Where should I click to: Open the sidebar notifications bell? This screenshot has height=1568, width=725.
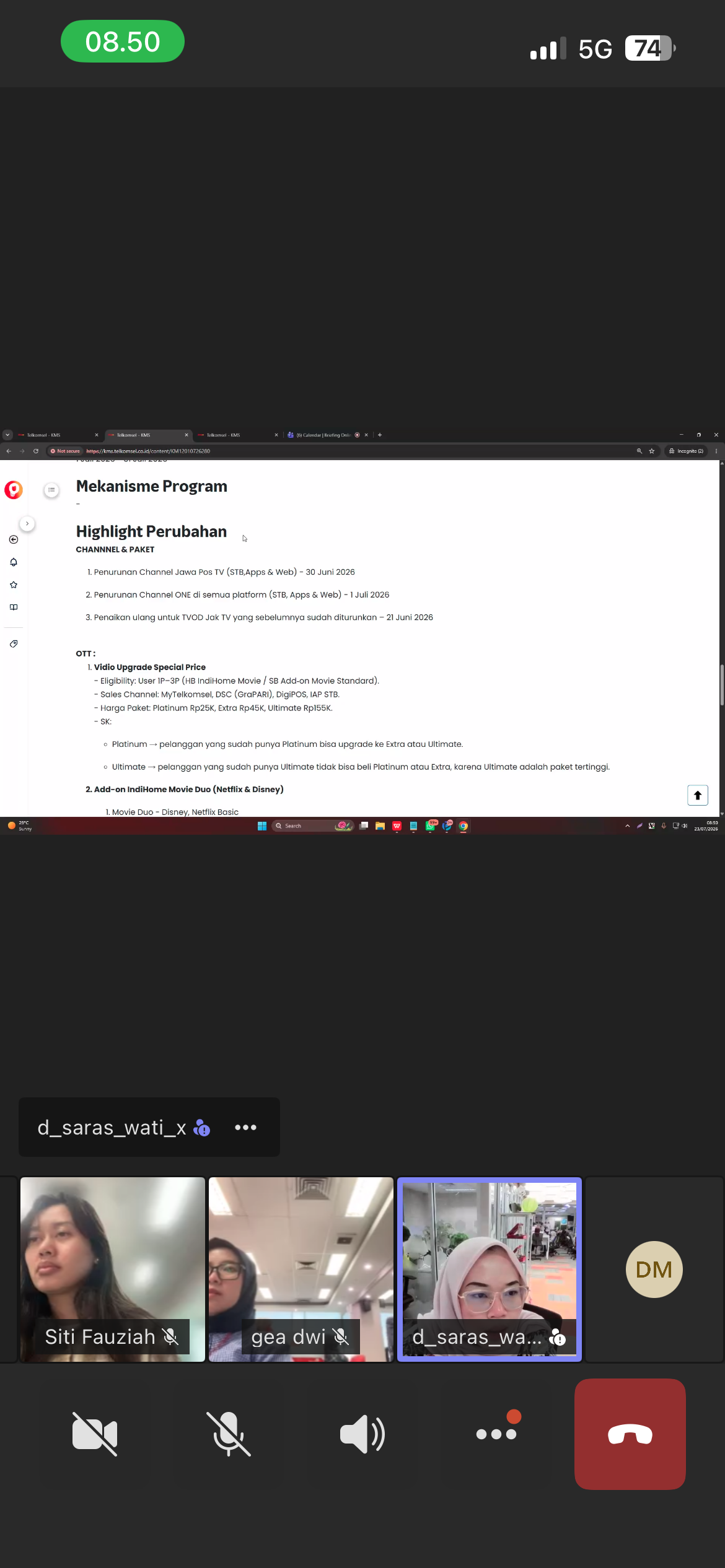pos(14,562)
